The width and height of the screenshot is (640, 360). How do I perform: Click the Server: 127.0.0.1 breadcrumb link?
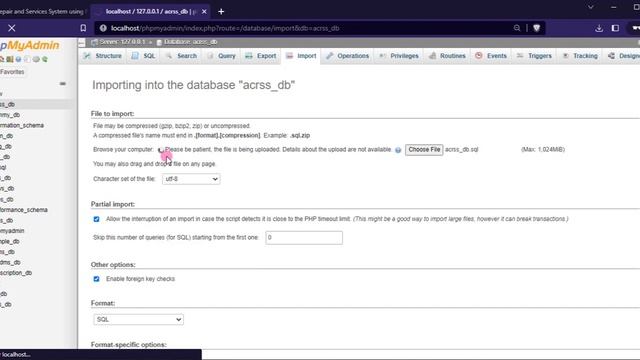coord(122,42)
